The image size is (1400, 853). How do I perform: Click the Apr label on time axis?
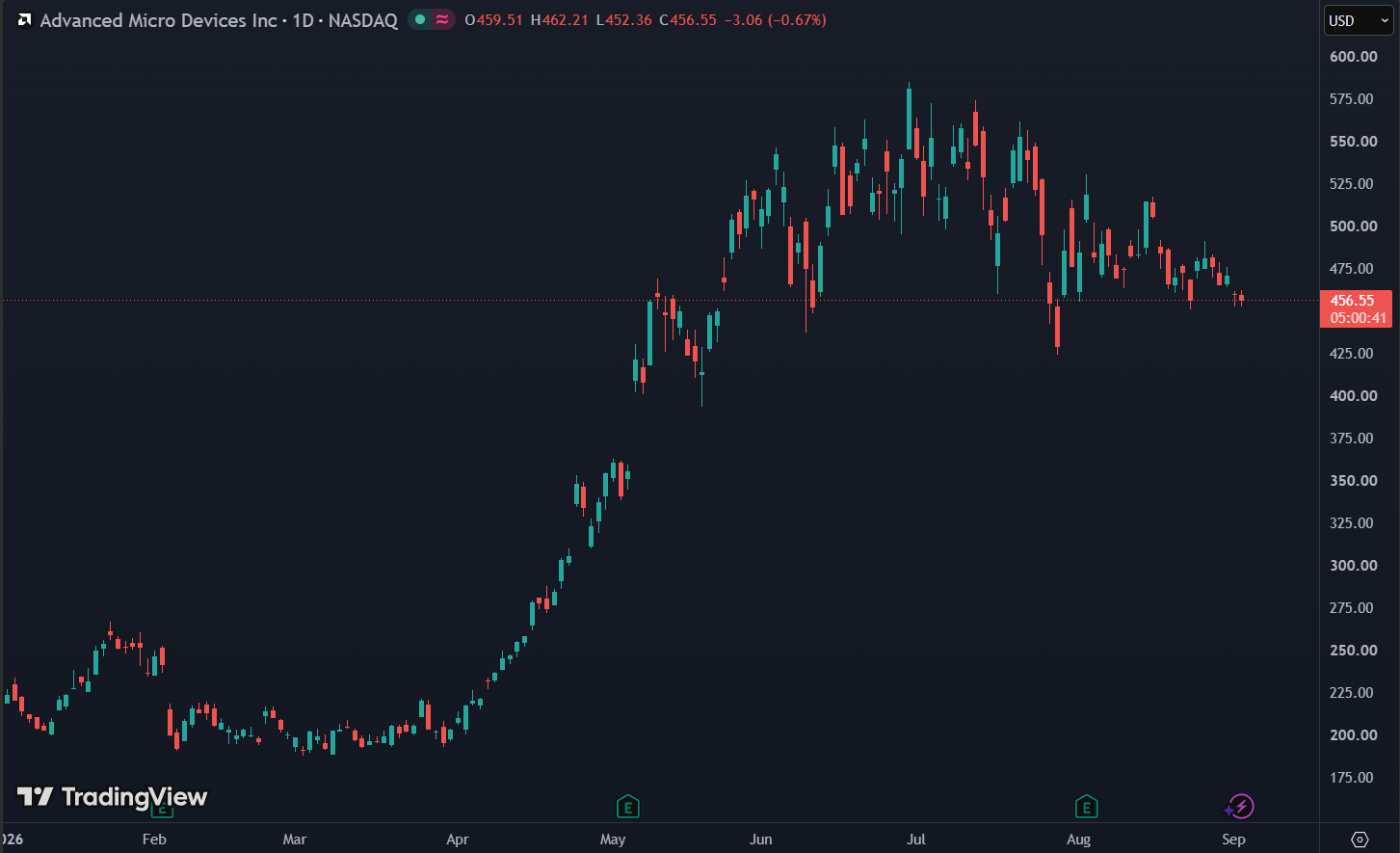458,840
